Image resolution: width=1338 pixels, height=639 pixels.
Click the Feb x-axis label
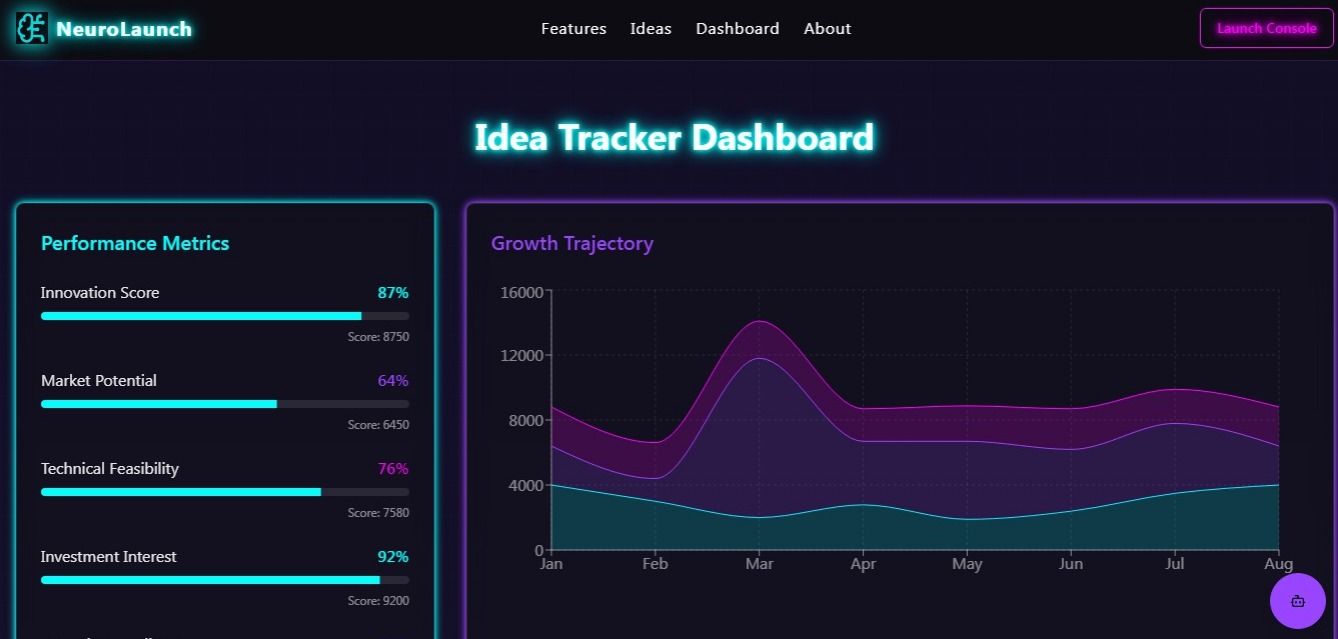655,564
